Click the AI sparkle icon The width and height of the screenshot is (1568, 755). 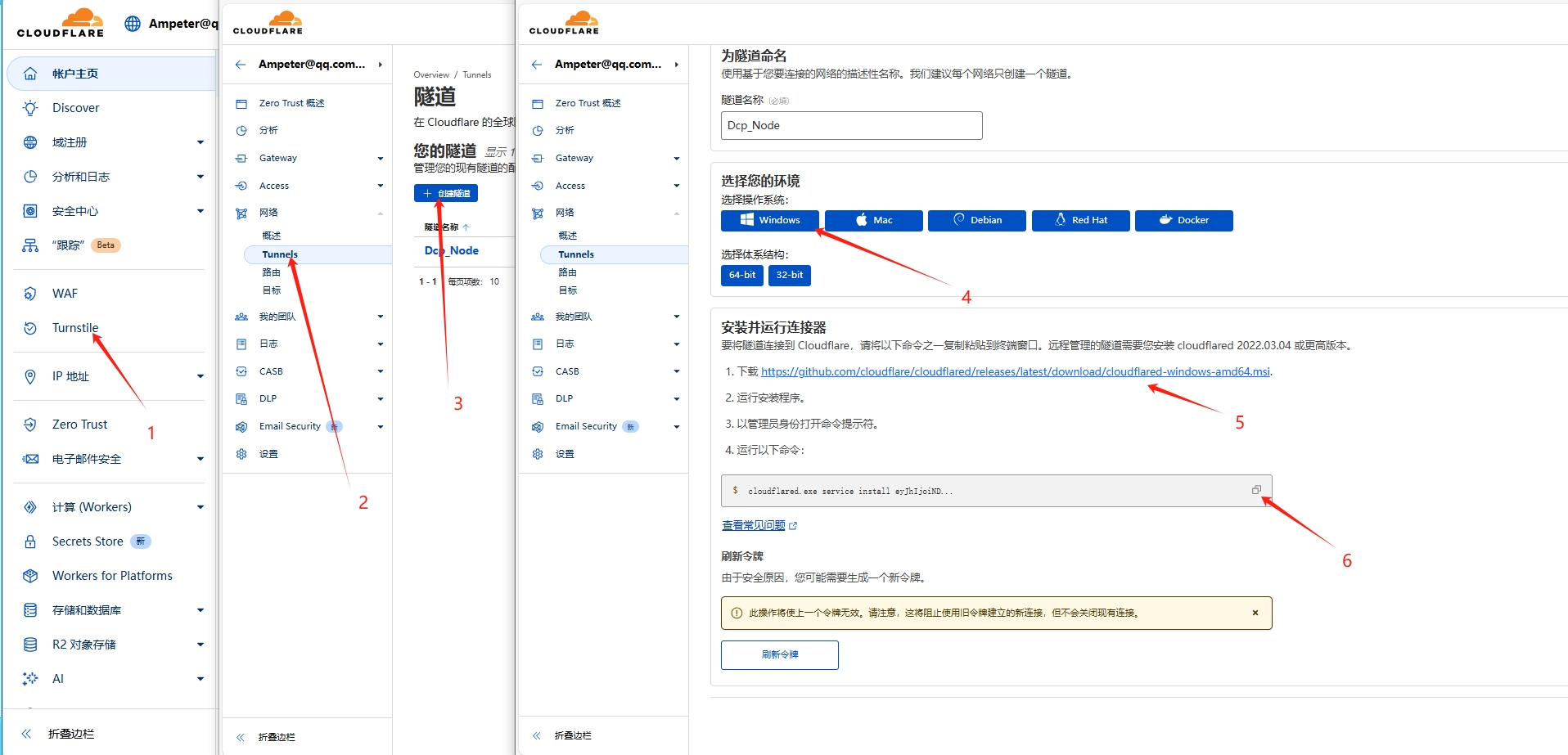point(30,679)
